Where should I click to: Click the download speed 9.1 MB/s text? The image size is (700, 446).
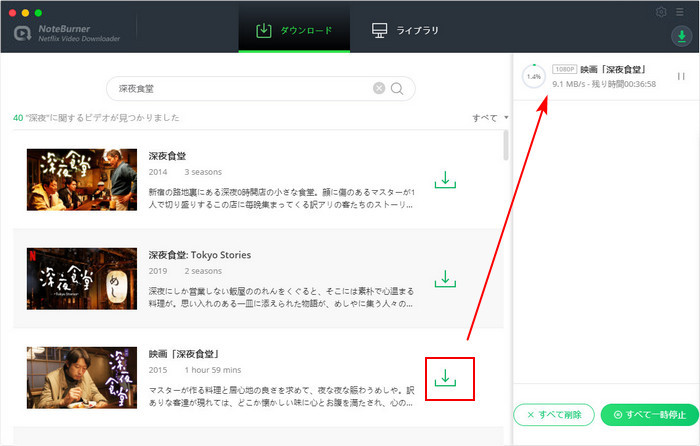click(568, 84)
